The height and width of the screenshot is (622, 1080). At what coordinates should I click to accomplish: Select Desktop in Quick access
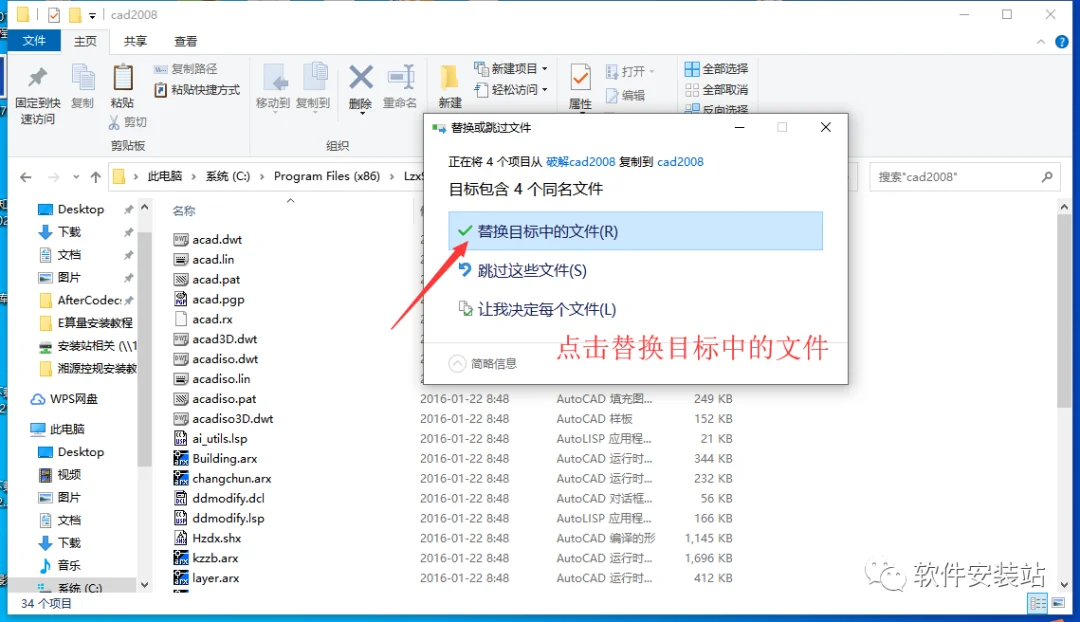click(x=81, y=209)
